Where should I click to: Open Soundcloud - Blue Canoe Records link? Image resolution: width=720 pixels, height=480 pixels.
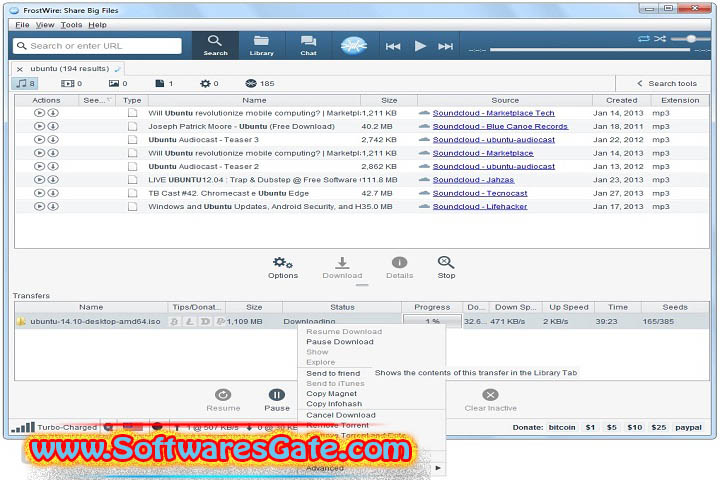pyautogui.click(x=500, y=126)
